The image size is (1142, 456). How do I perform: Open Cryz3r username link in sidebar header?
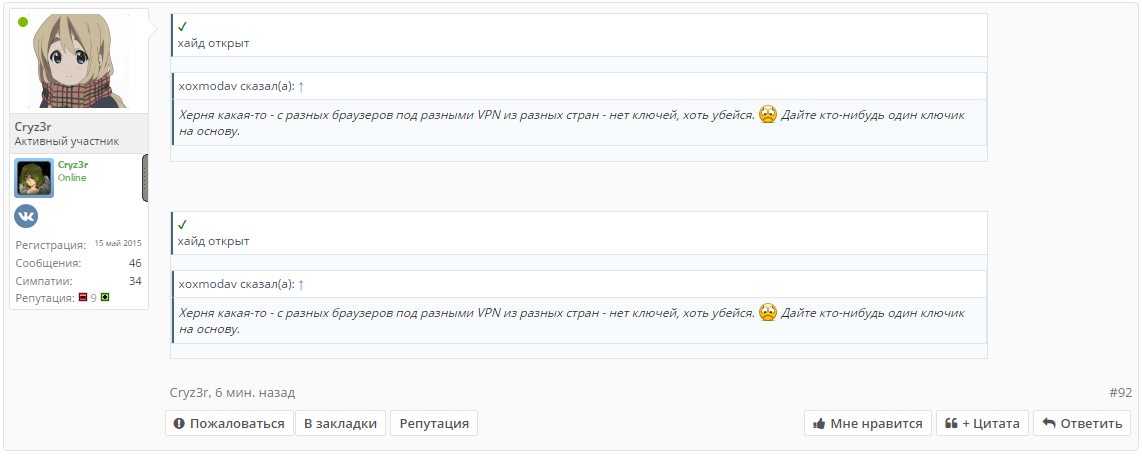coord(33,127)
